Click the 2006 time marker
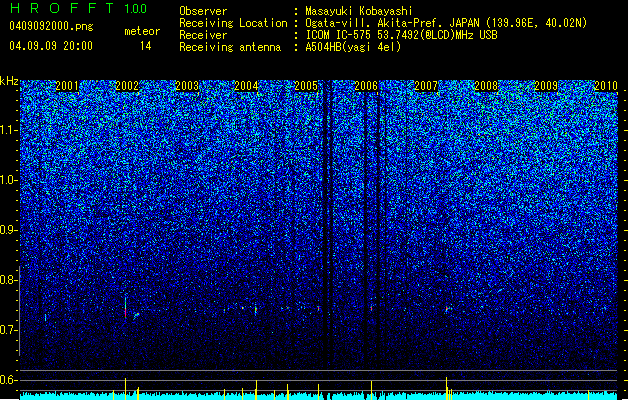629x400 pixels. [x=366, y=86]
